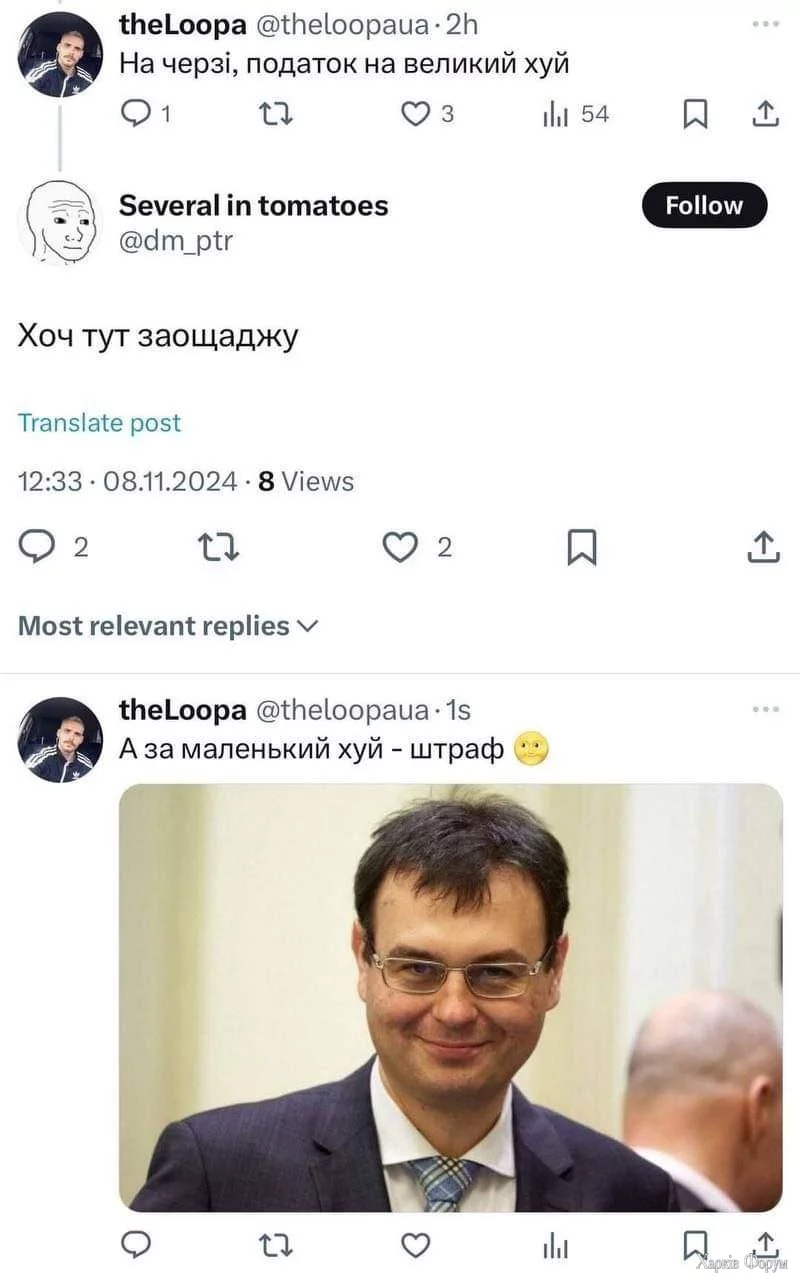Repost the top theLoopa post
The image size is (800, 1280).
tap(273, 115)
